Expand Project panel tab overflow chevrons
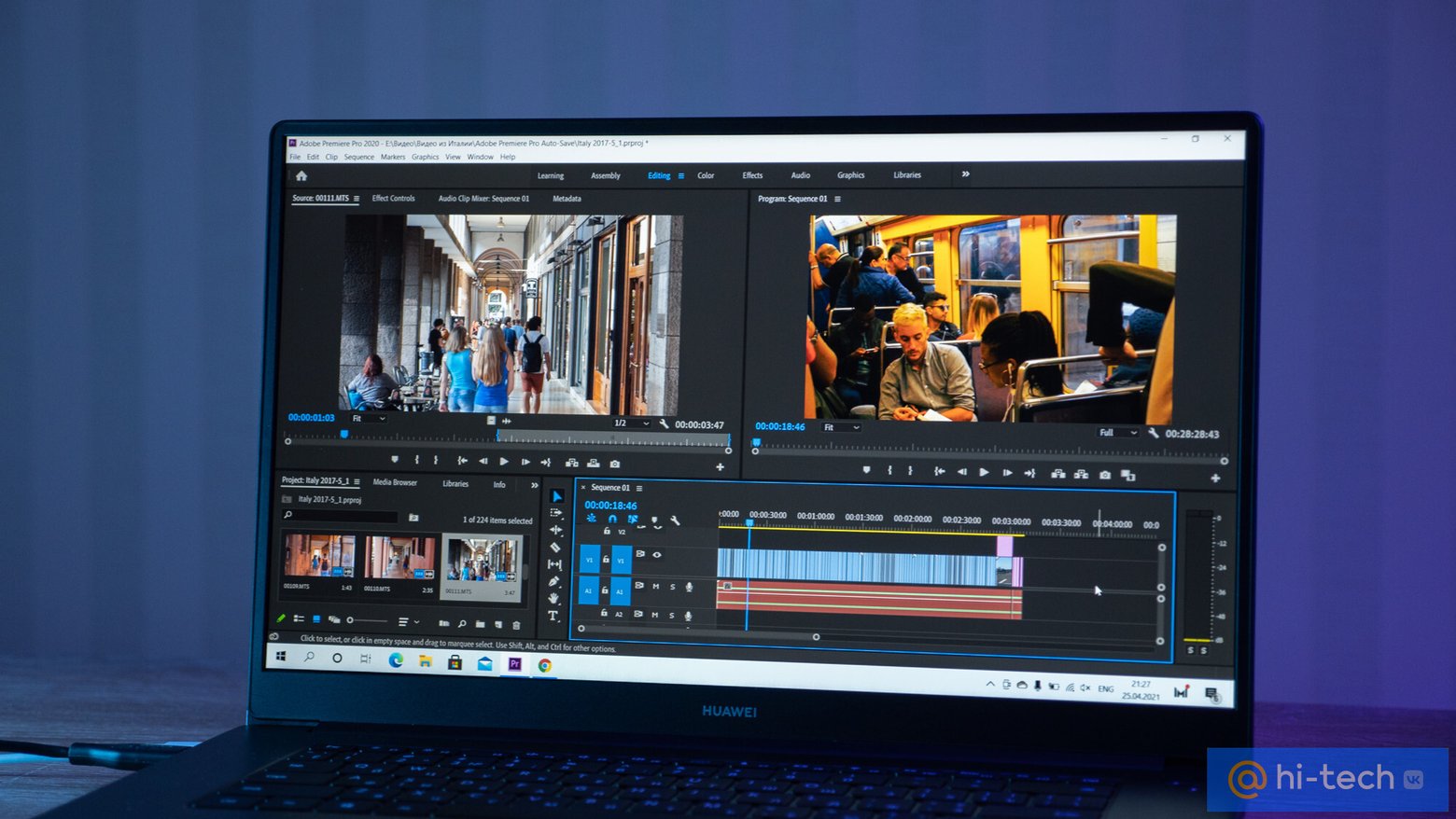This screenshot has width=1456, height=819. (x=534, y=485)
